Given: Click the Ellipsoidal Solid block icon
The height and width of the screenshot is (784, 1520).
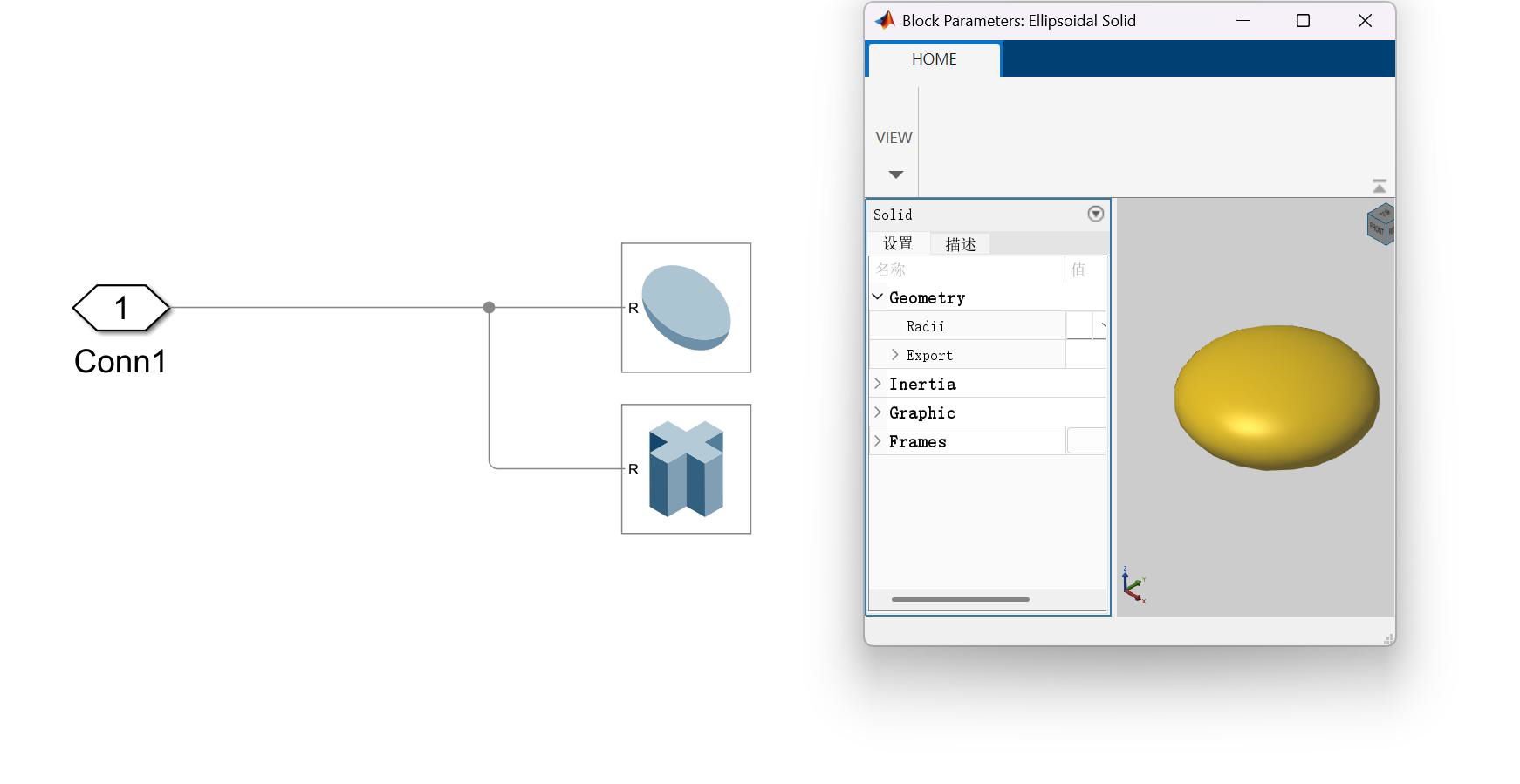Looking at the screenshot, I should (686, 308).
